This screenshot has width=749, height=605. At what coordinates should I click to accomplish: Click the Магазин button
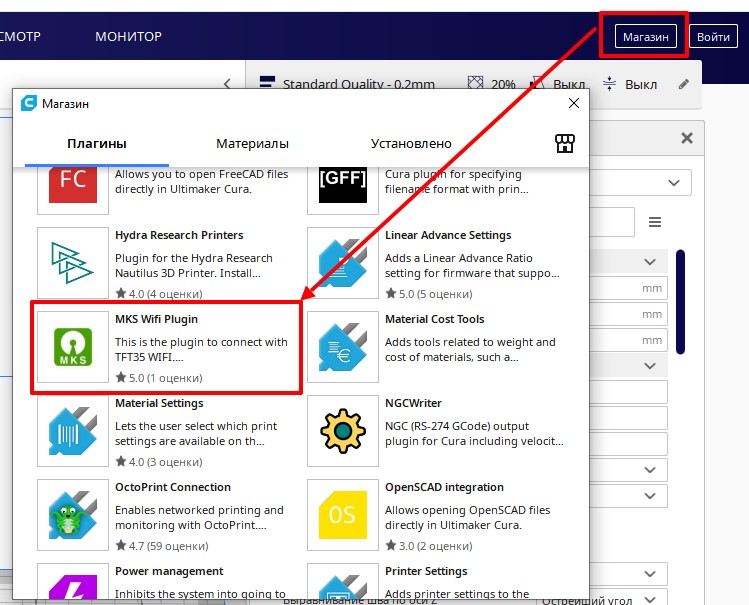[645, 37]
